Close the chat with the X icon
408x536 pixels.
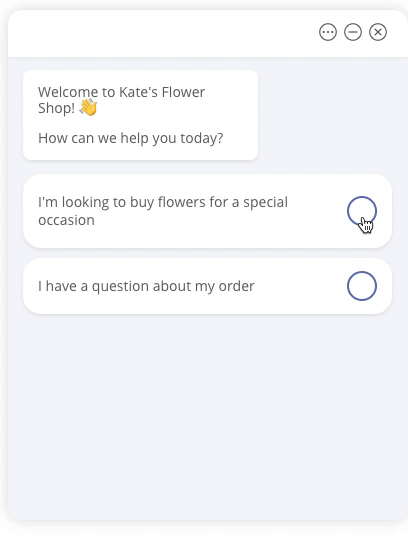(x=378, y=32)
